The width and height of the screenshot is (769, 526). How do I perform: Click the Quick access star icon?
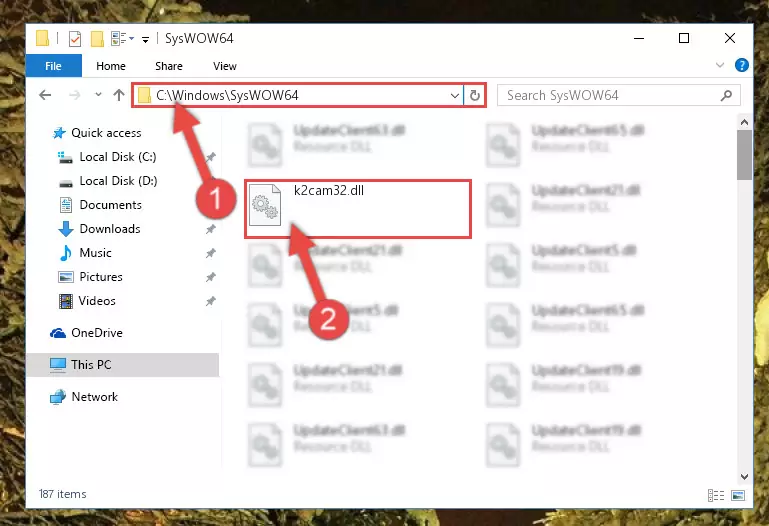coord(59,133)
